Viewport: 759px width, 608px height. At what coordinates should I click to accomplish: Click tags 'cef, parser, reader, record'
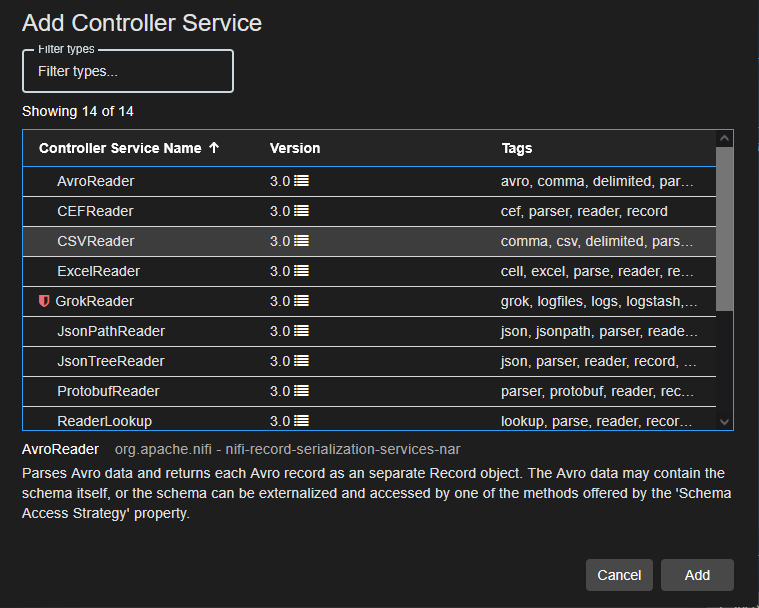584,211
